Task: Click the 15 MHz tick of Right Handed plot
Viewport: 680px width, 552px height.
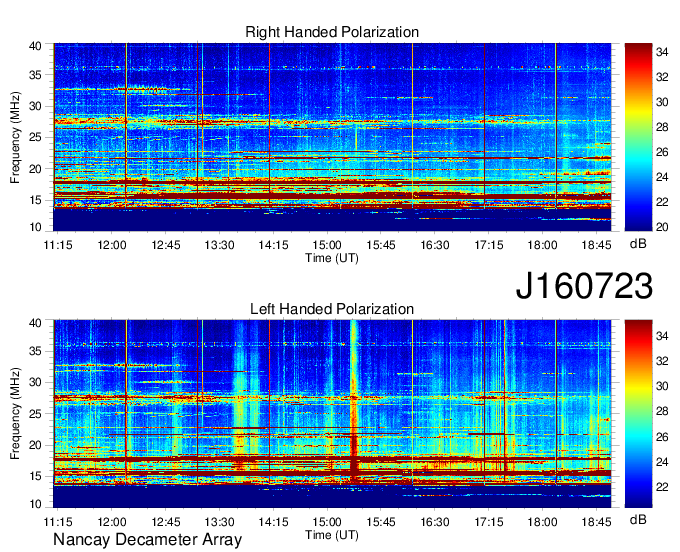Action: click(36, 200)
